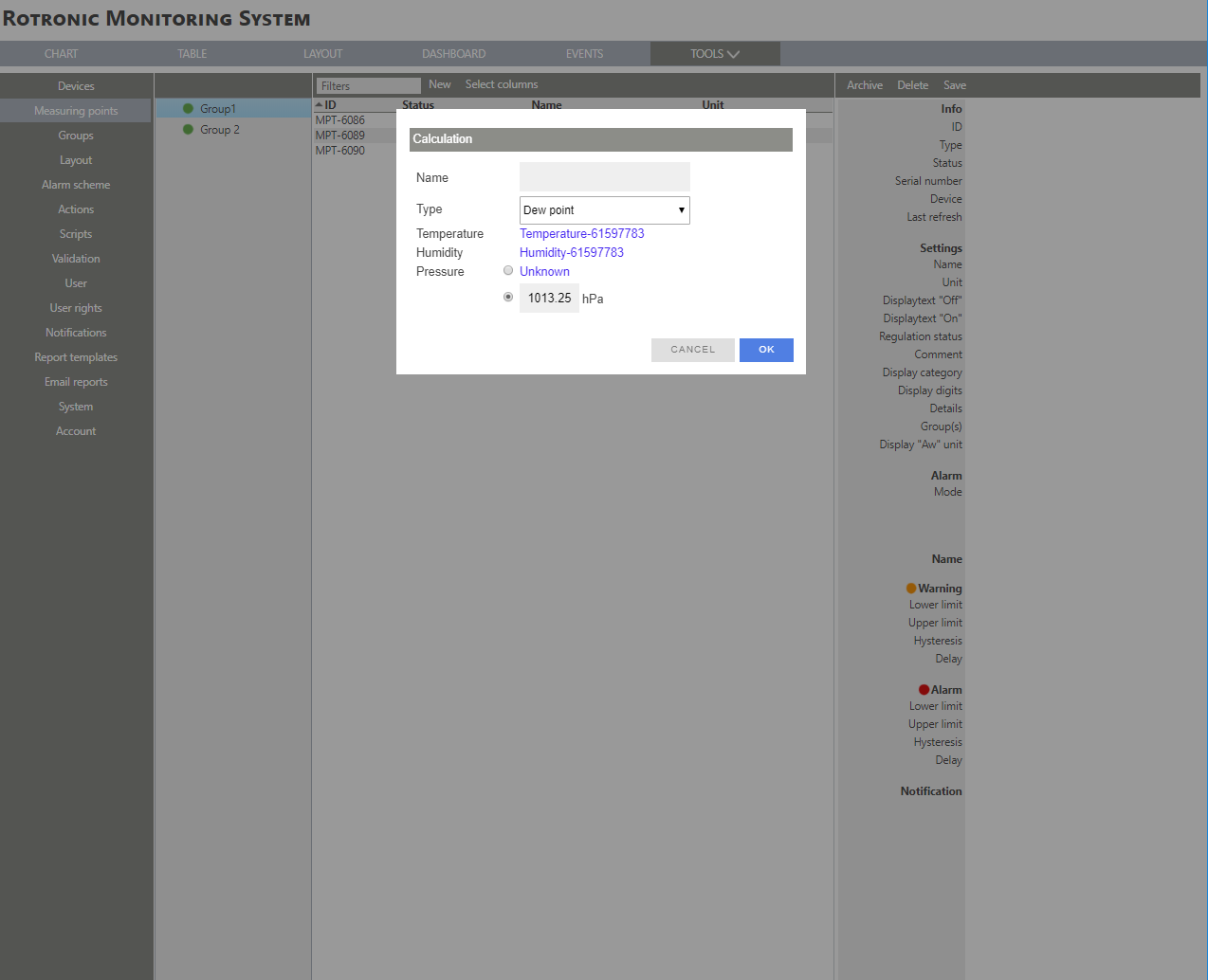Open the Temperature-61597783 link

[582, 233]
